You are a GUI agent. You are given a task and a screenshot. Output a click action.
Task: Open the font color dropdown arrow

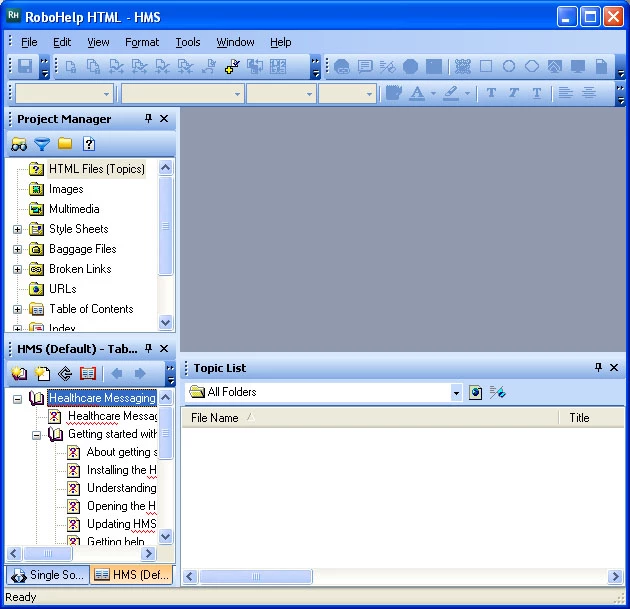[433, 93]
